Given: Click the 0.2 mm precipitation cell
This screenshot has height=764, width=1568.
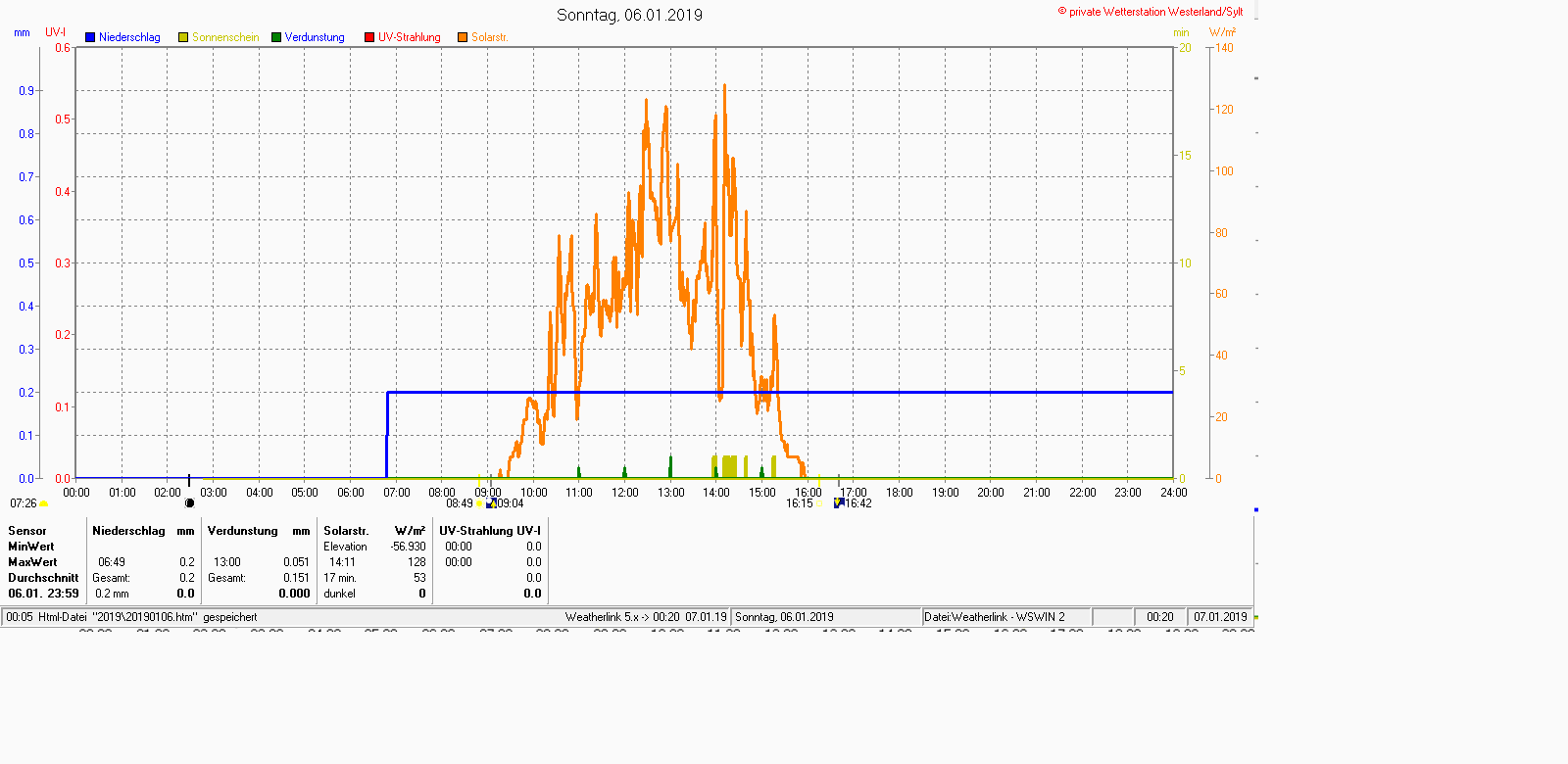Looking at the screenshot, I should pyautogui.click(x=112, y=594).
